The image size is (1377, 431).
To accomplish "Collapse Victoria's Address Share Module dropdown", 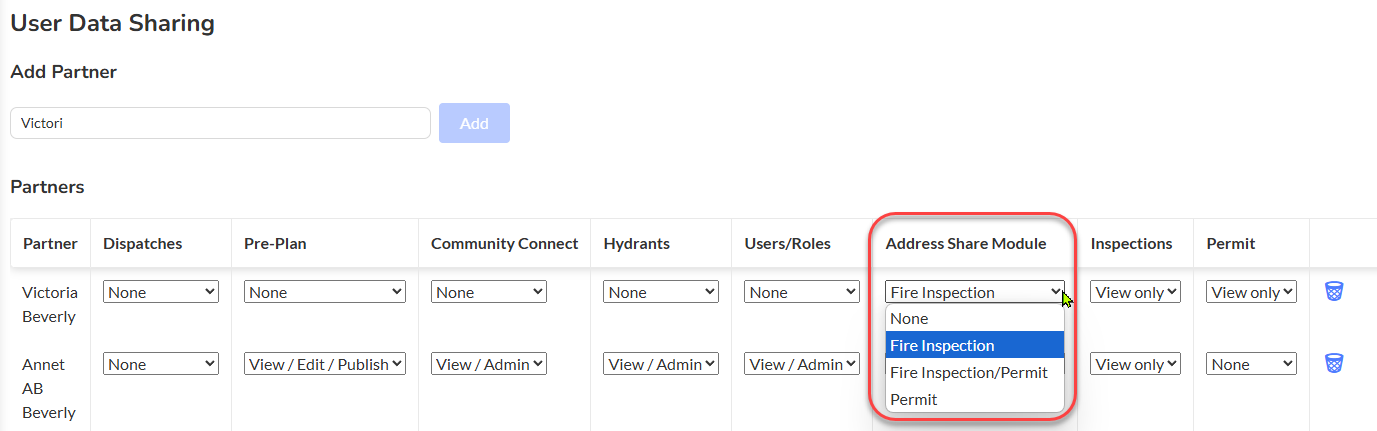I will tap(975, 292).
